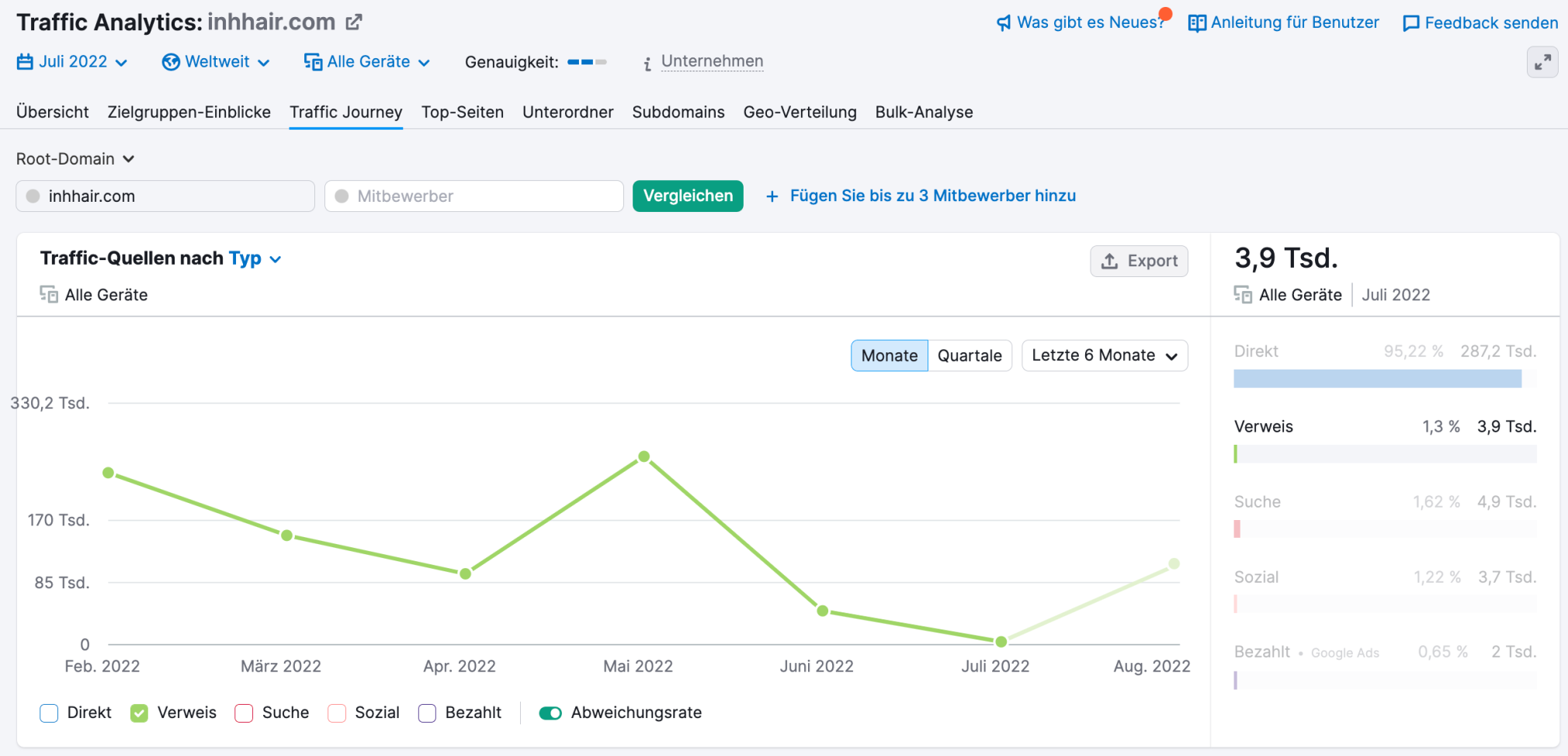Open 'Was gibt es Neues?' link
The image size is (1568, 756).
[1091, 23]
